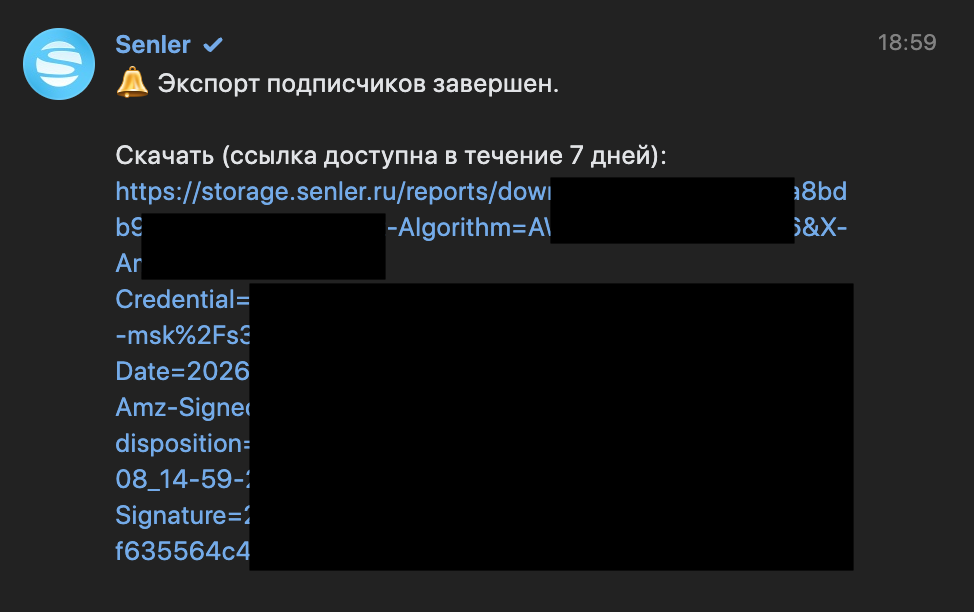This screenshot has height=612, width=974.
Task: Open the https://storage.senler.ru/reports link
Action: (x=333, y=191)
